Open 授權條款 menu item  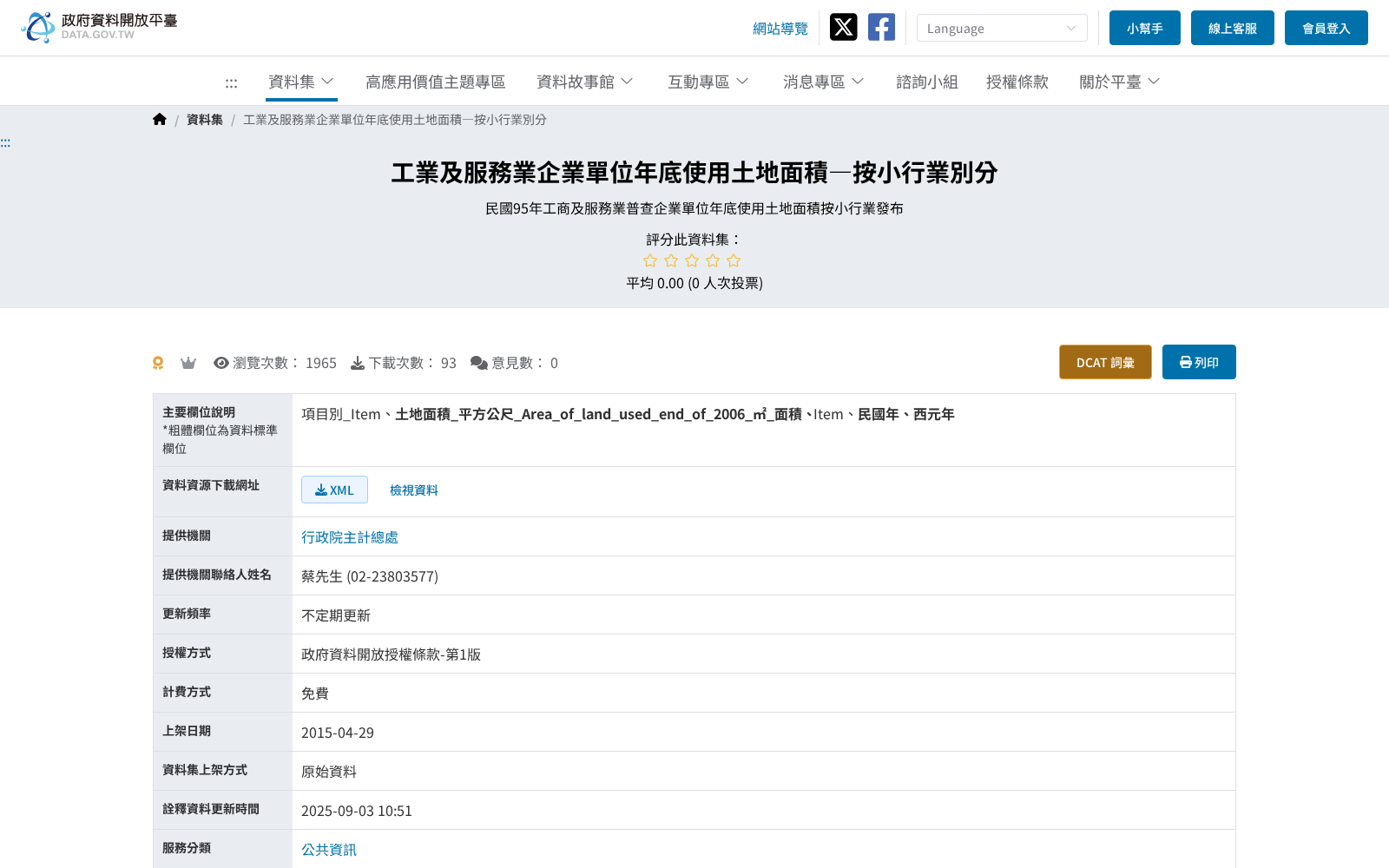tap(1017, 82)
